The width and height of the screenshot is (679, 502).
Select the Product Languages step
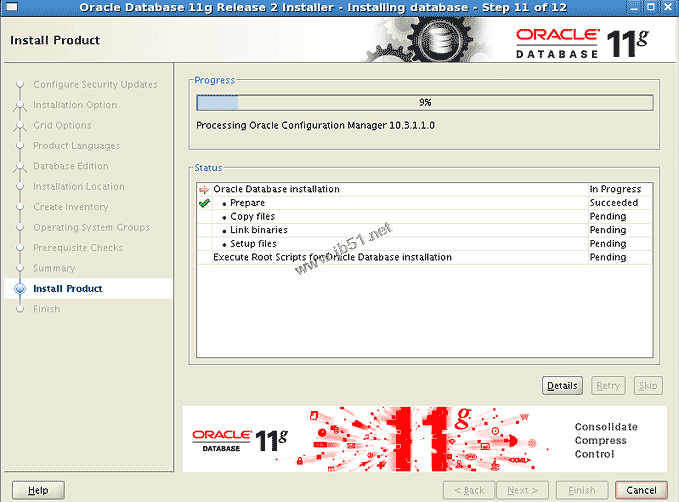[x=77, y=146]
